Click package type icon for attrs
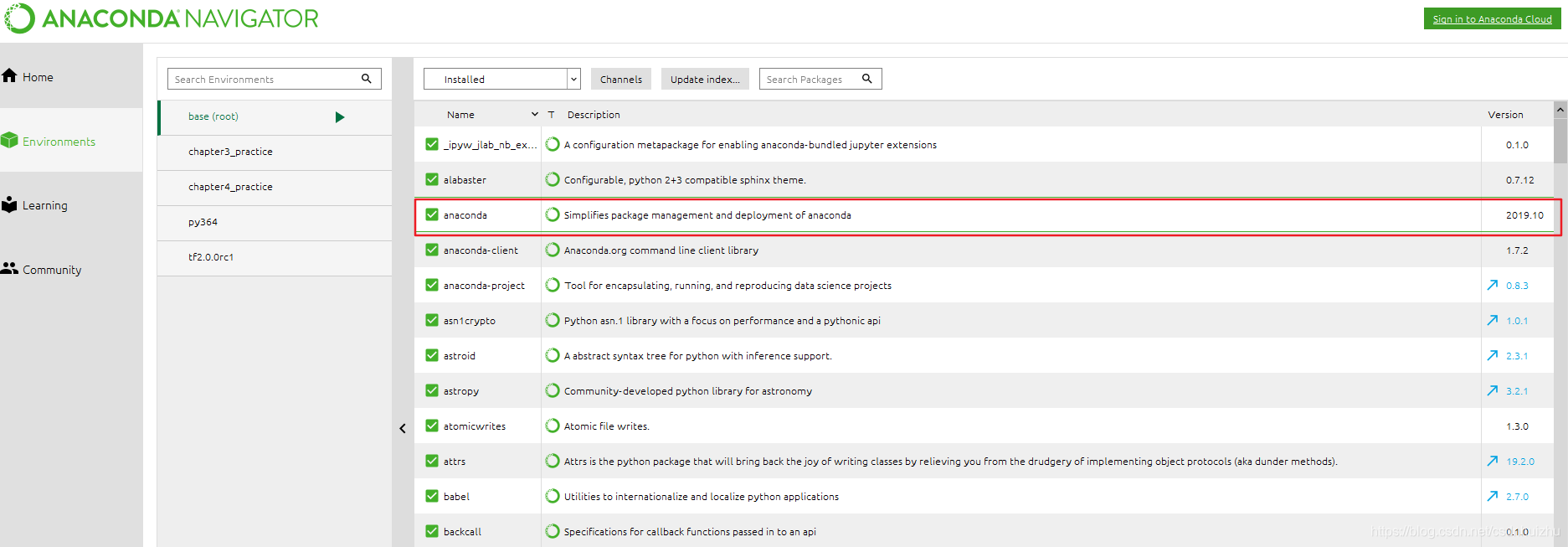The width and height of the screenshot is (1568, 547). pos(553,461)
